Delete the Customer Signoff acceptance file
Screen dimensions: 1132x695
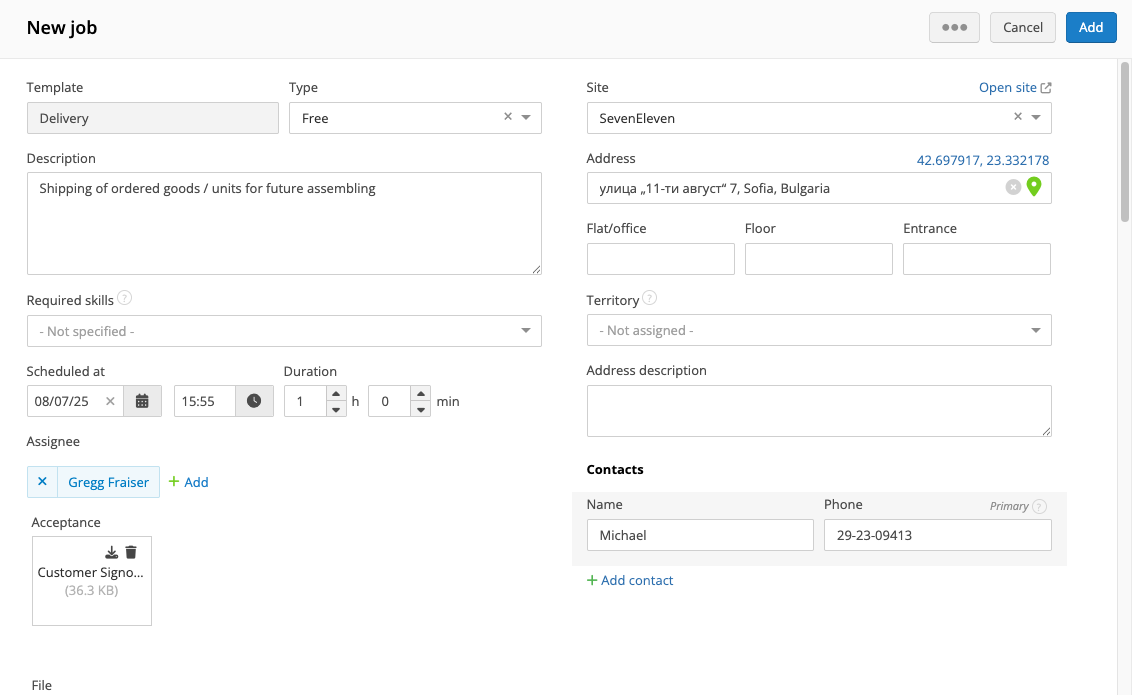131,552
